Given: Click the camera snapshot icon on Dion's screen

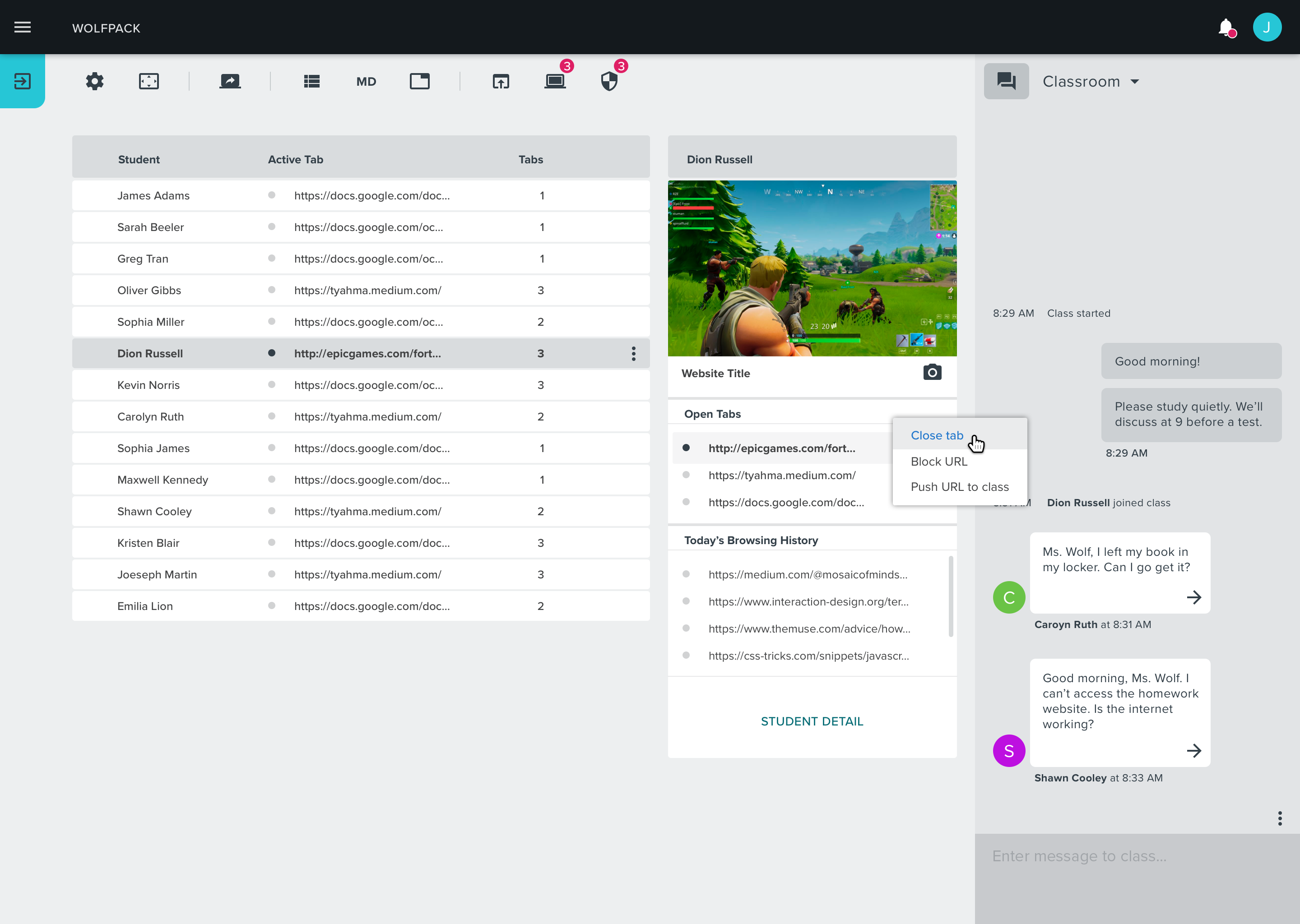Looking at the screenshot, I should click(932, 372).
